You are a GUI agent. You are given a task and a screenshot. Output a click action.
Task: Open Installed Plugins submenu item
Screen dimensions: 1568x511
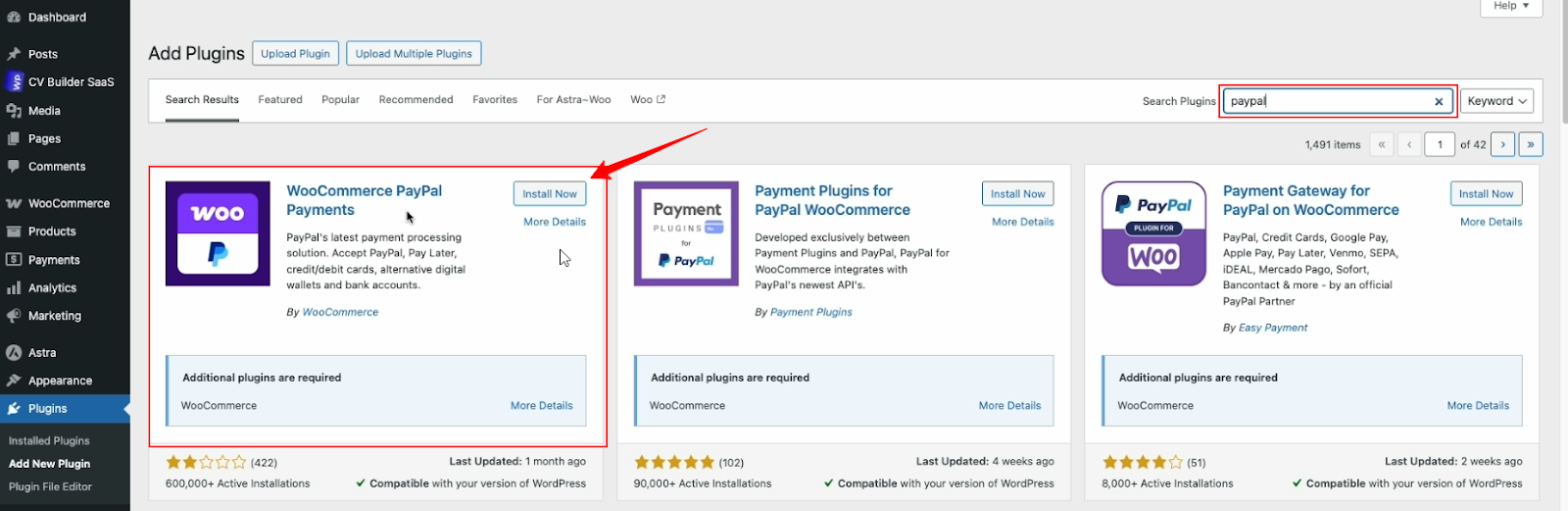49,441
